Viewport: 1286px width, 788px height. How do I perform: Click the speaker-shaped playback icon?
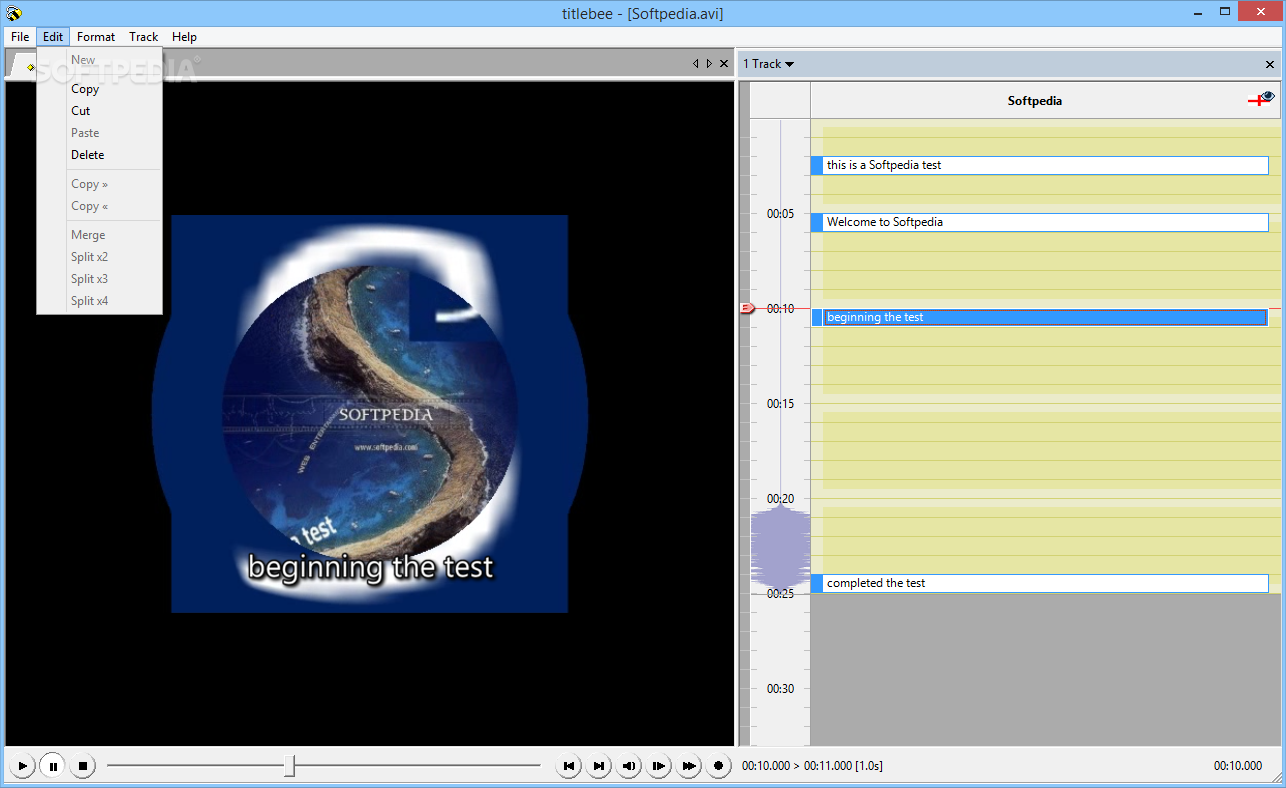(629, 766)
